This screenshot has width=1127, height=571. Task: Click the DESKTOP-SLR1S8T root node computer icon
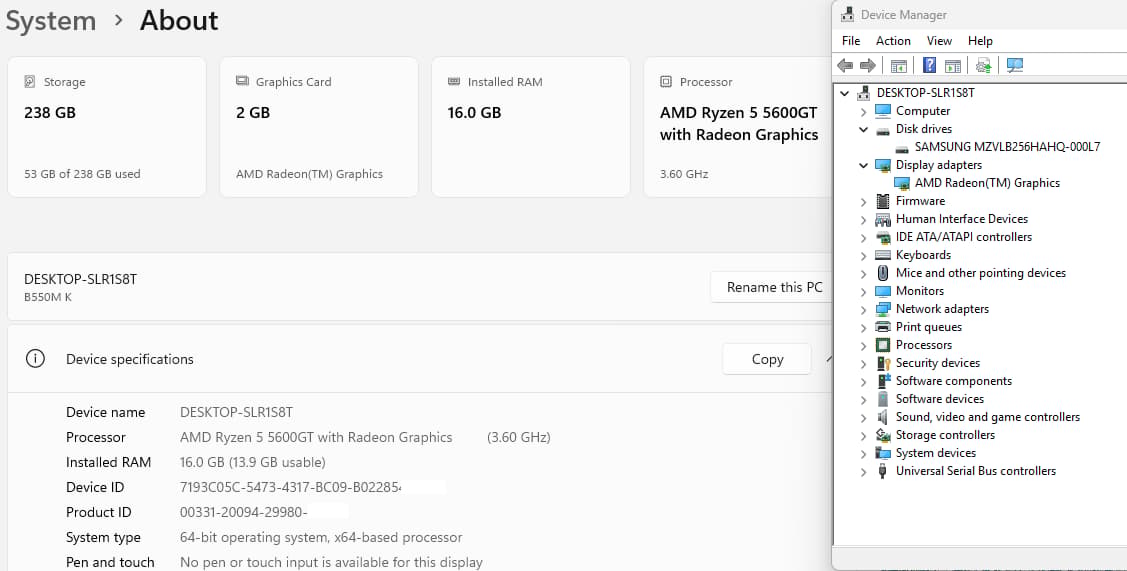866,93
